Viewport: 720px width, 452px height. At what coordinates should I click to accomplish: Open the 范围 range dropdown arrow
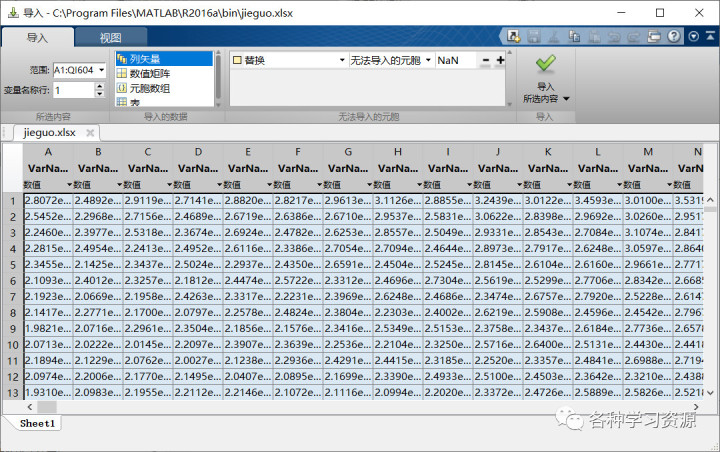coord(101,70)
